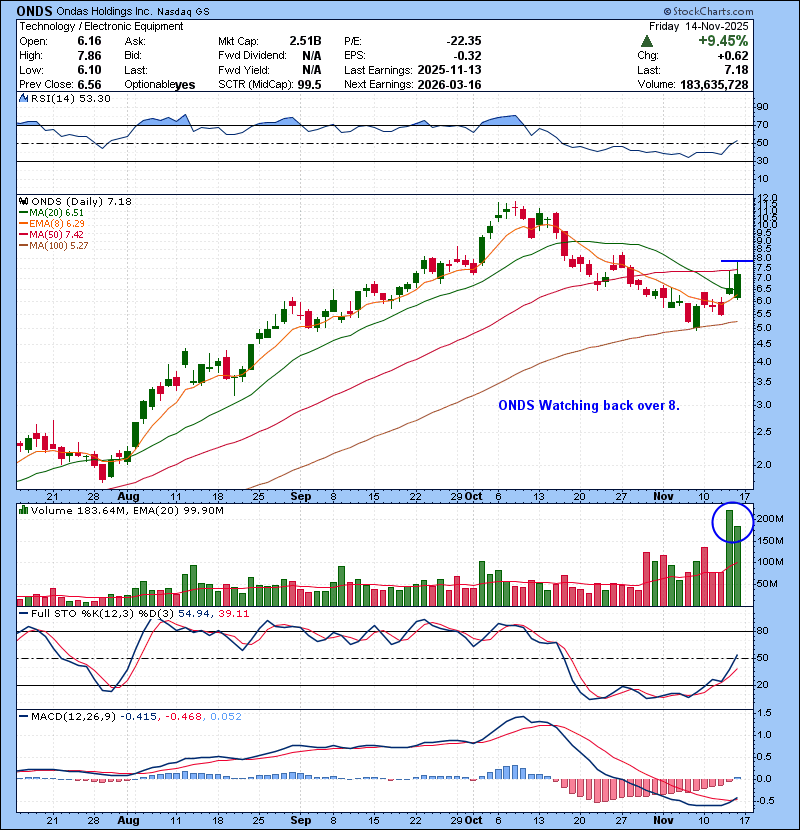Image resolution: width=800 pixels, height=830 pixels.
Task: Click the volume bars icon beside Volume label
Action: click(x=23, y=510)
